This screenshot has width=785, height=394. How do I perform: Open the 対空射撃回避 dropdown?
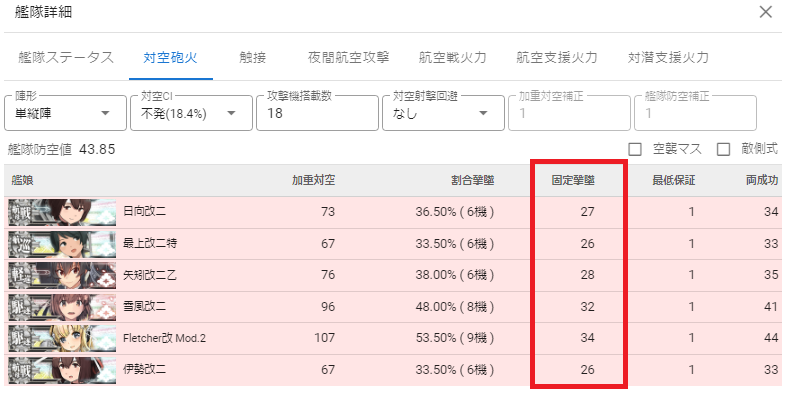click(443, 113)
